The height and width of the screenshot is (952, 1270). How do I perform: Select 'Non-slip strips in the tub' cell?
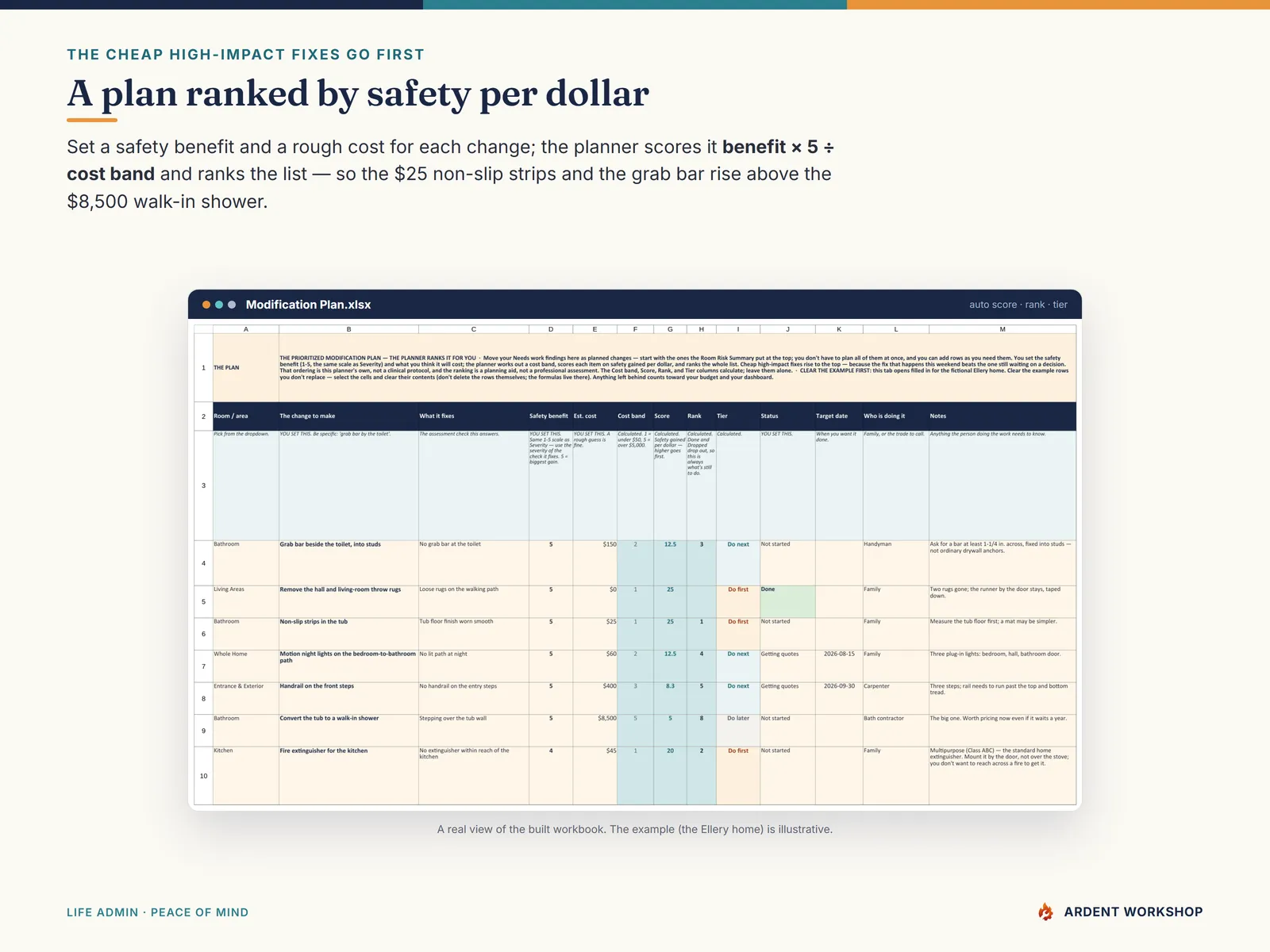click(348, 634)
